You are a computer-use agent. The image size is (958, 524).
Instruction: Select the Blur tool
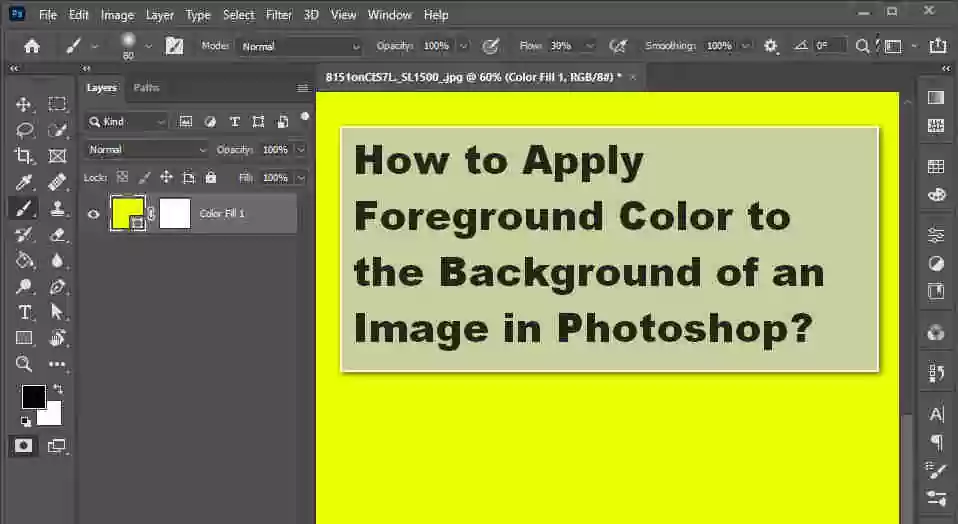coord(57,261)
